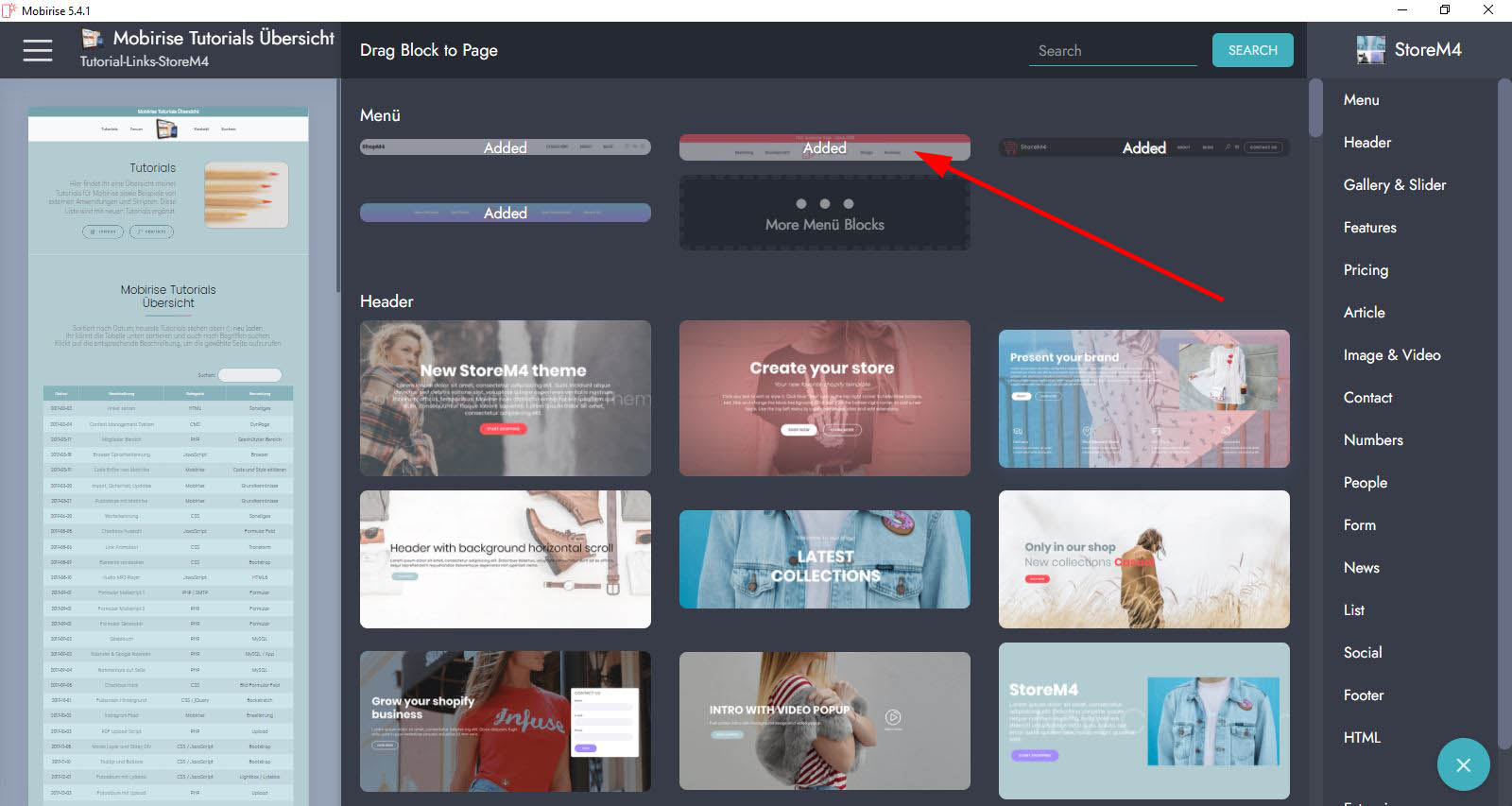Click the Search button
This screenshot has height=806, width=1512.
coord(1252,50)
